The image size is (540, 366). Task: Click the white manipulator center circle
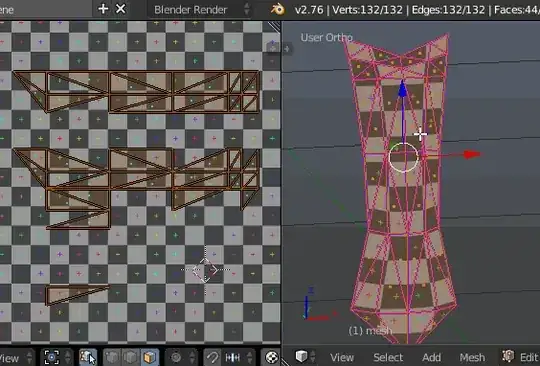[x=404, y=157]
